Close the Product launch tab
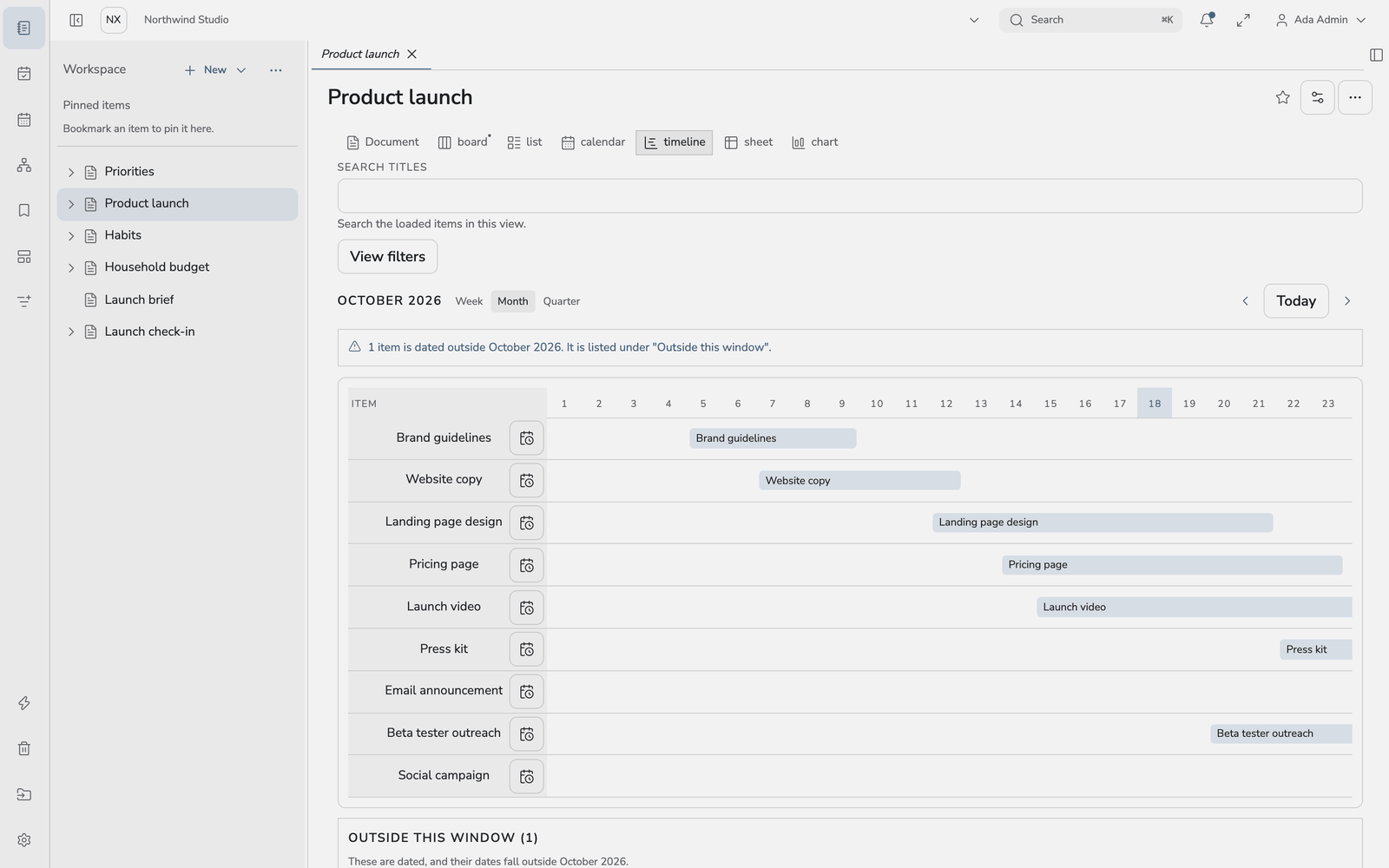 pyautogui.click(x=412, y=54)
